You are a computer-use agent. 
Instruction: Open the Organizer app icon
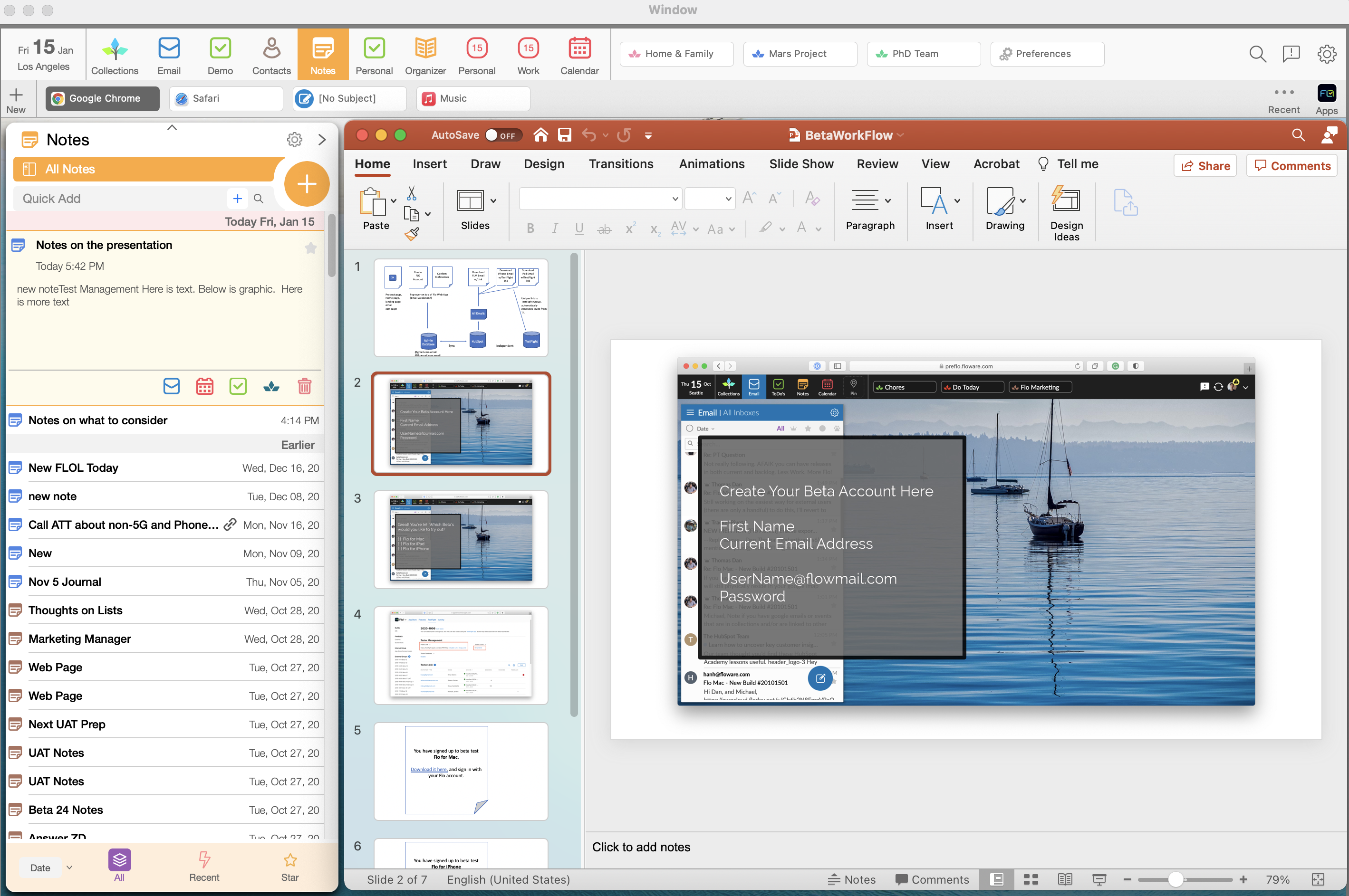click(425, 56)
